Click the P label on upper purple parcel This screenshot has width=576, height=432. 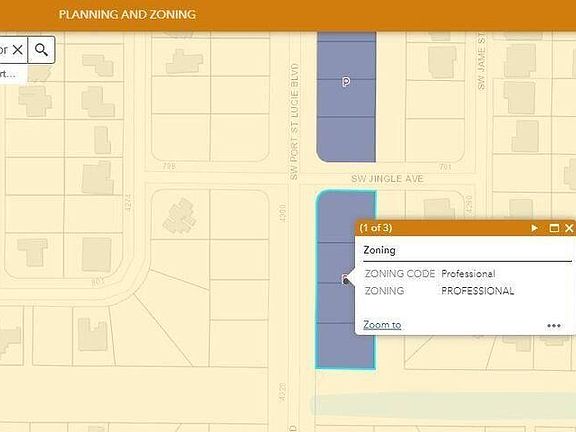pos(346,82)
